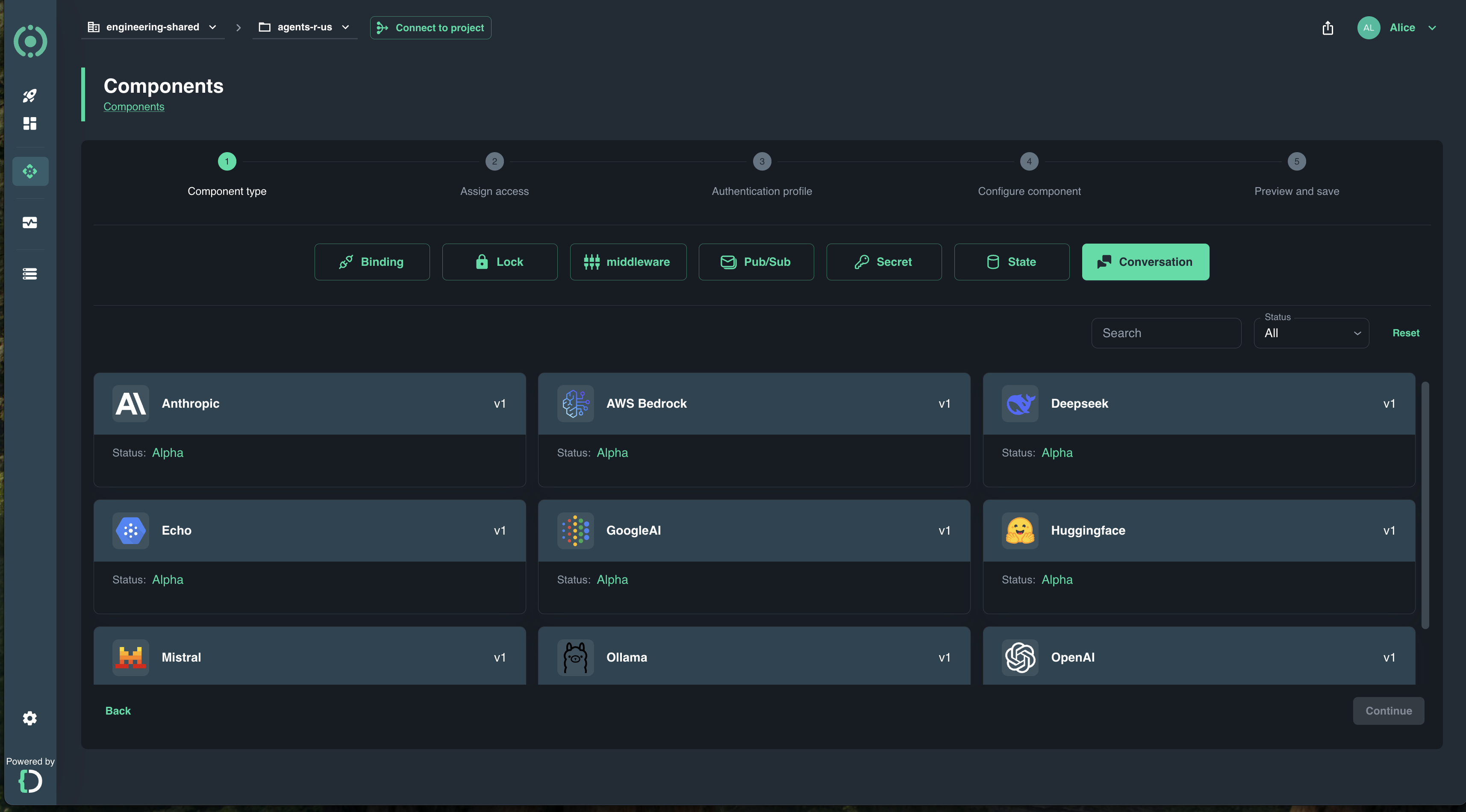1466x812 pixels.
Task: Click the Back button
Action: (118, 711)
